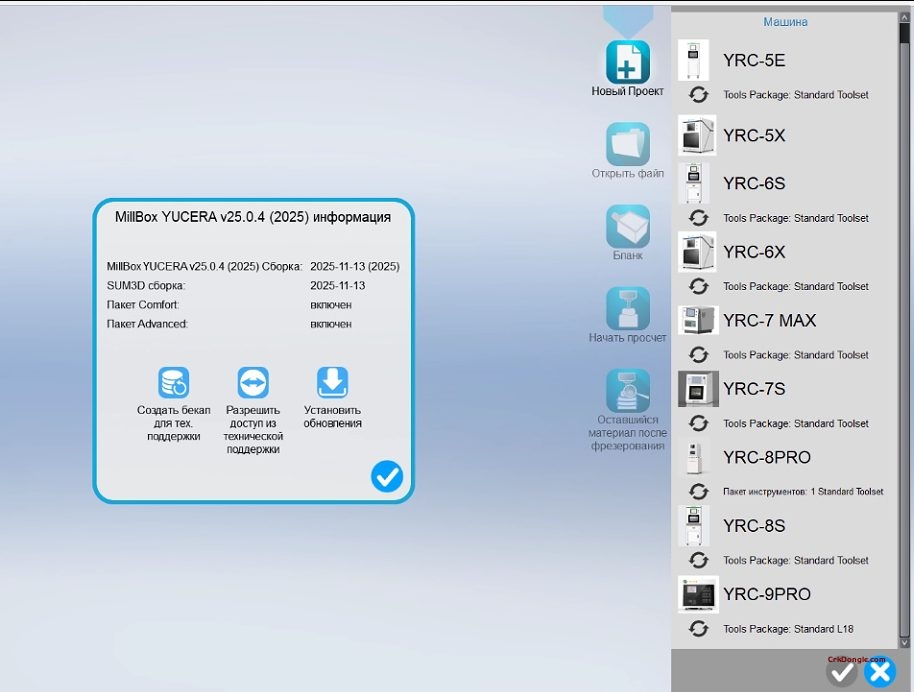914x692 pixels.
Task: Pick the YRC-7 MAX machine thumbnail
Action: click(x=697, y=320)
